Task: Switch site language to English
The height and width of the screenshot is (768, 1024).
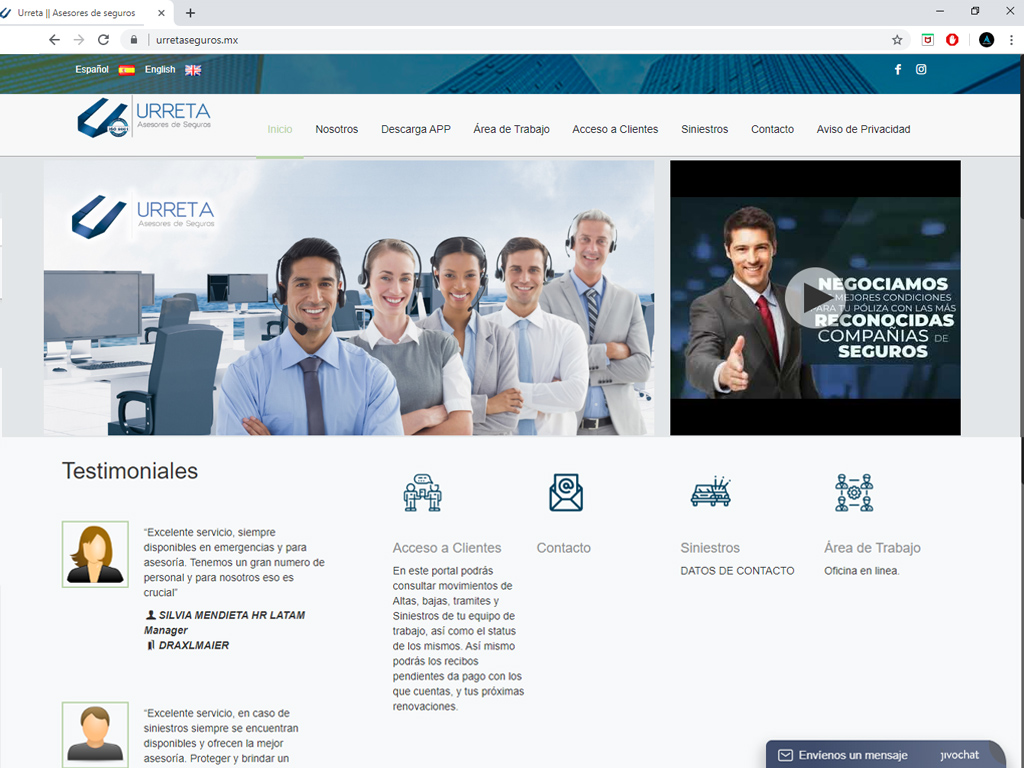Action: coord(172,70)
